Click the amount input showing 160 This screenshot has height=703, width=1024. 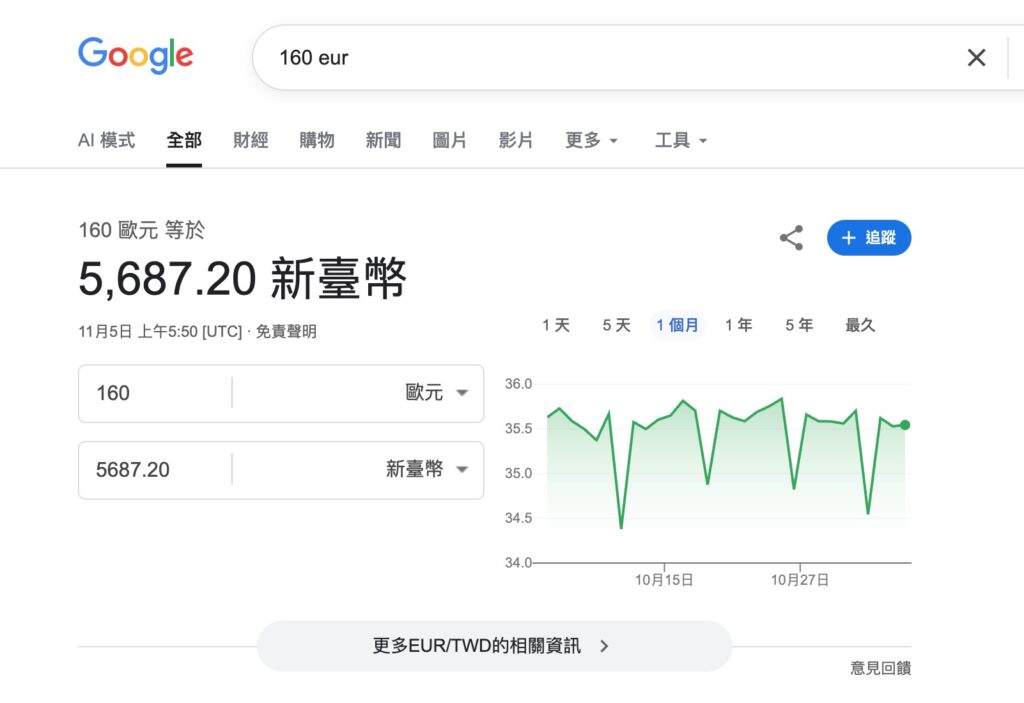point(150,393)
